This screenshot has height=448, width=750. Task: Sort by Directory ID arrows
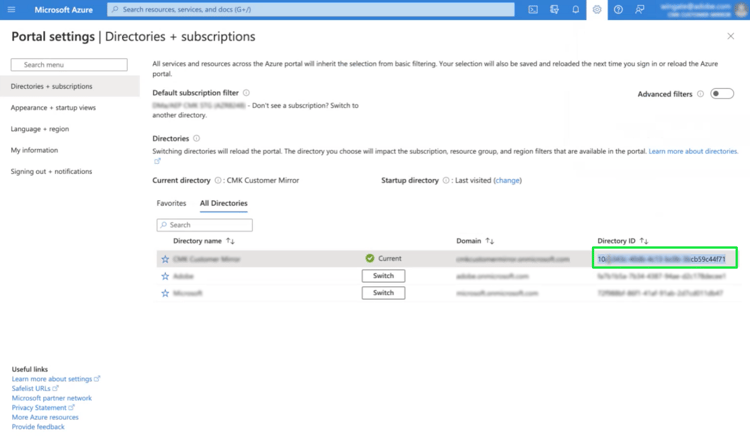[x=644, y=241]
